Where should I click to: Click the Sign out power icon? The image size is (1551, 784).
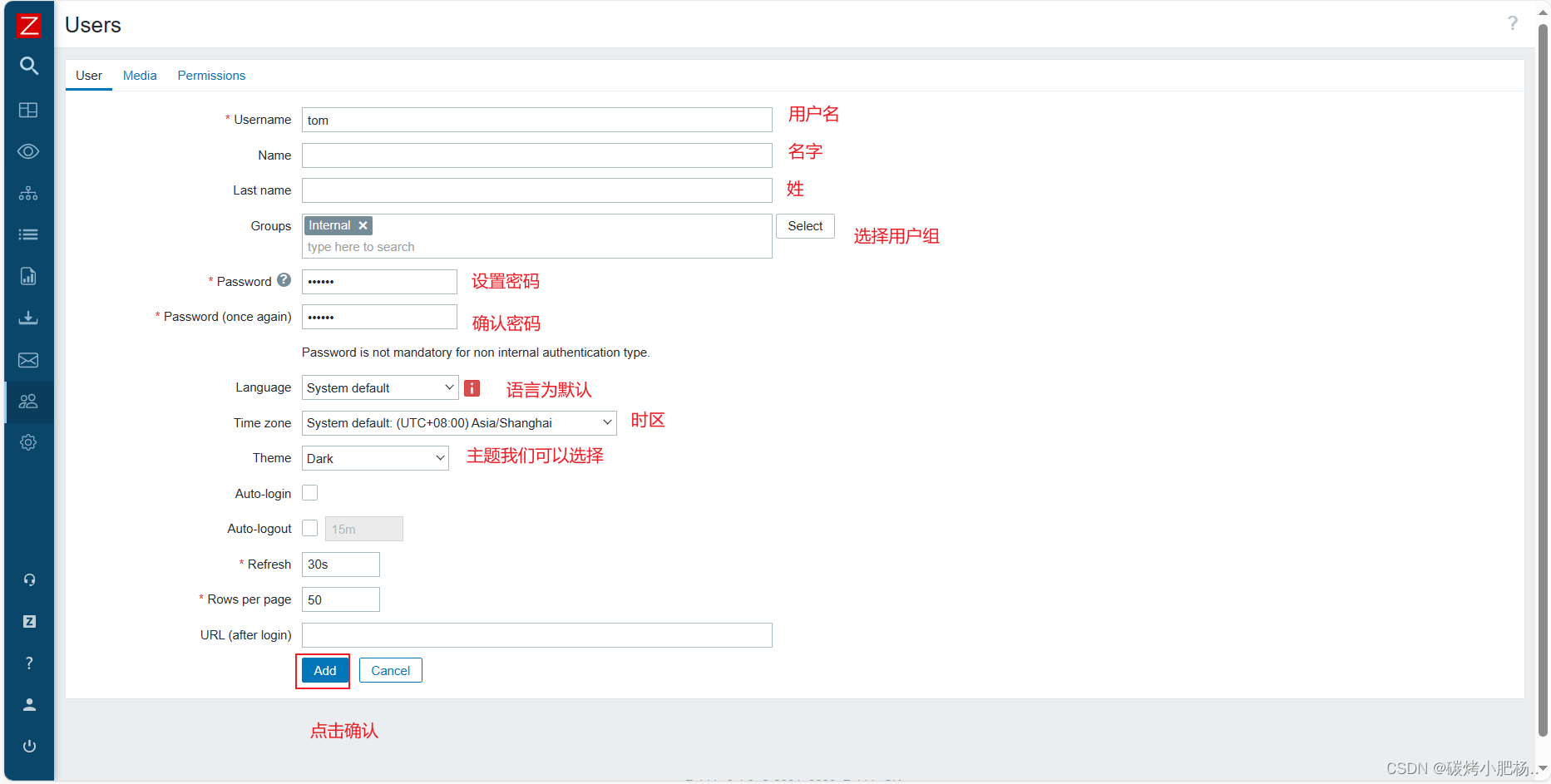point(29,746)
